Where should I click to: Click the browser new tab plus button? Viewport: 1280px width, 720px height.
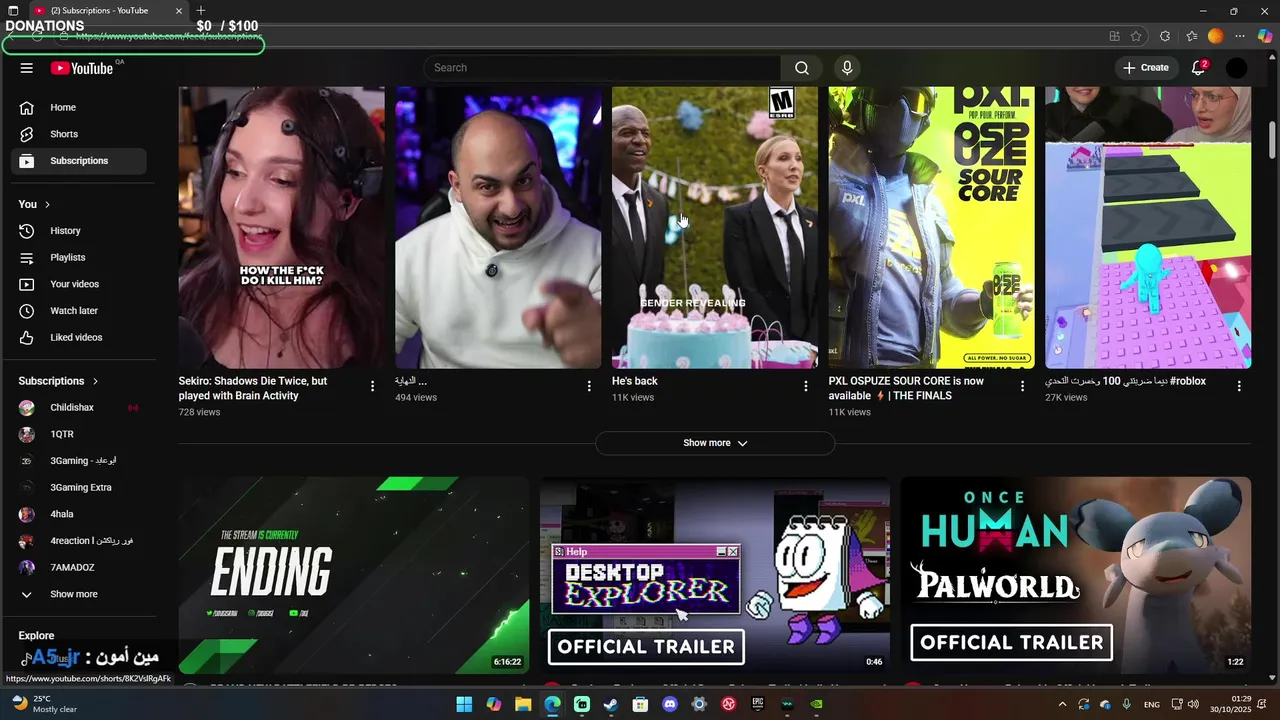(x=201, y=11)
